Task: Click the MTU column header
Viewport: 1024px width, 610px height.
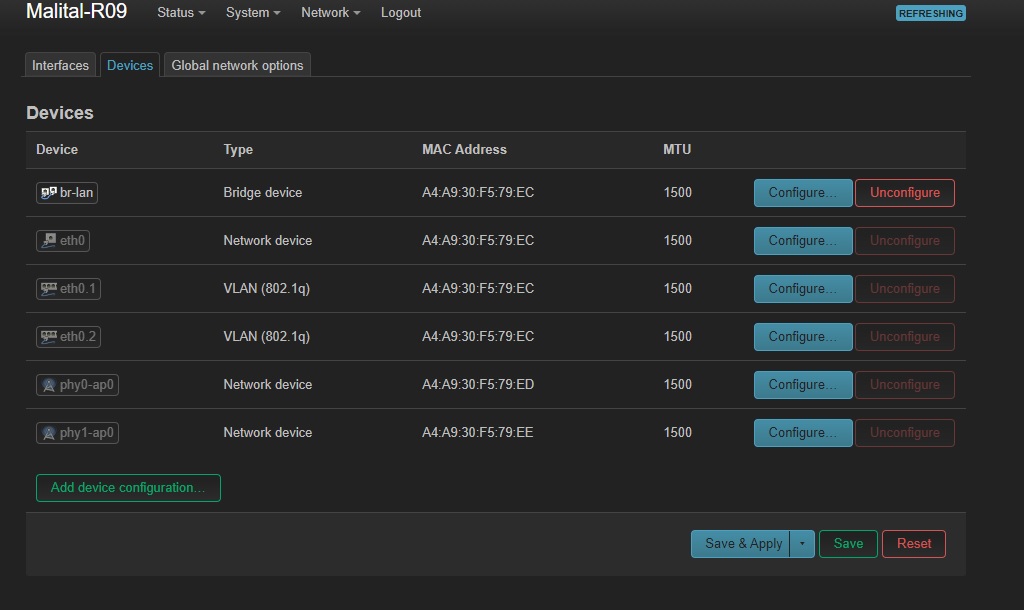Action: (x=677, y=150)
